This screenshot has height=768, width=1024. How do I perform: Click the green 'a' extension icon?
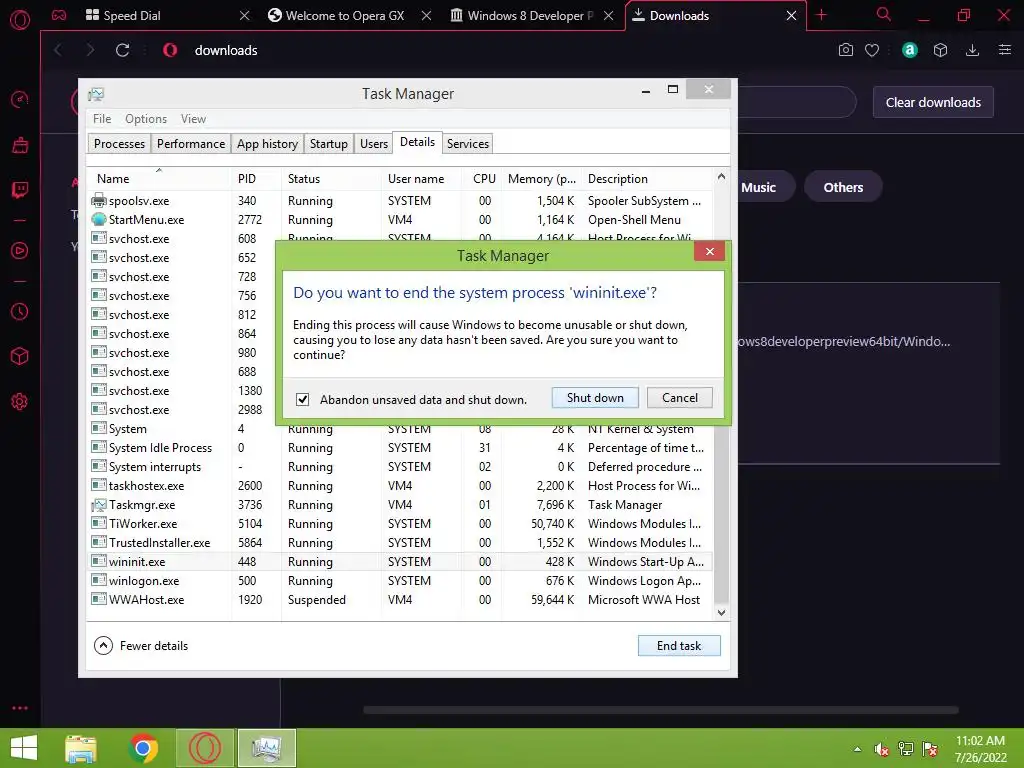click(x=910, y=50)
